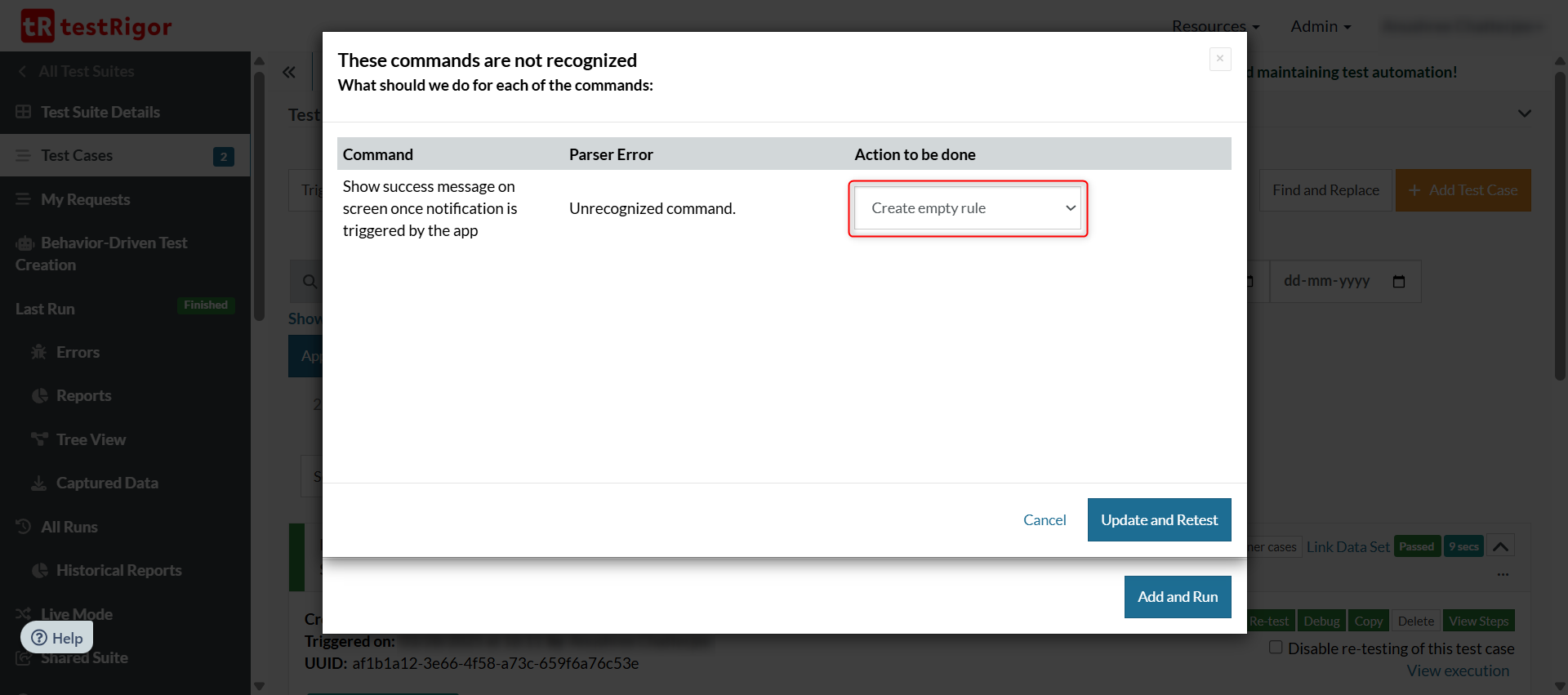Click the Tree View icon
Screen dimensions: 1568x695
coord(39,439)
